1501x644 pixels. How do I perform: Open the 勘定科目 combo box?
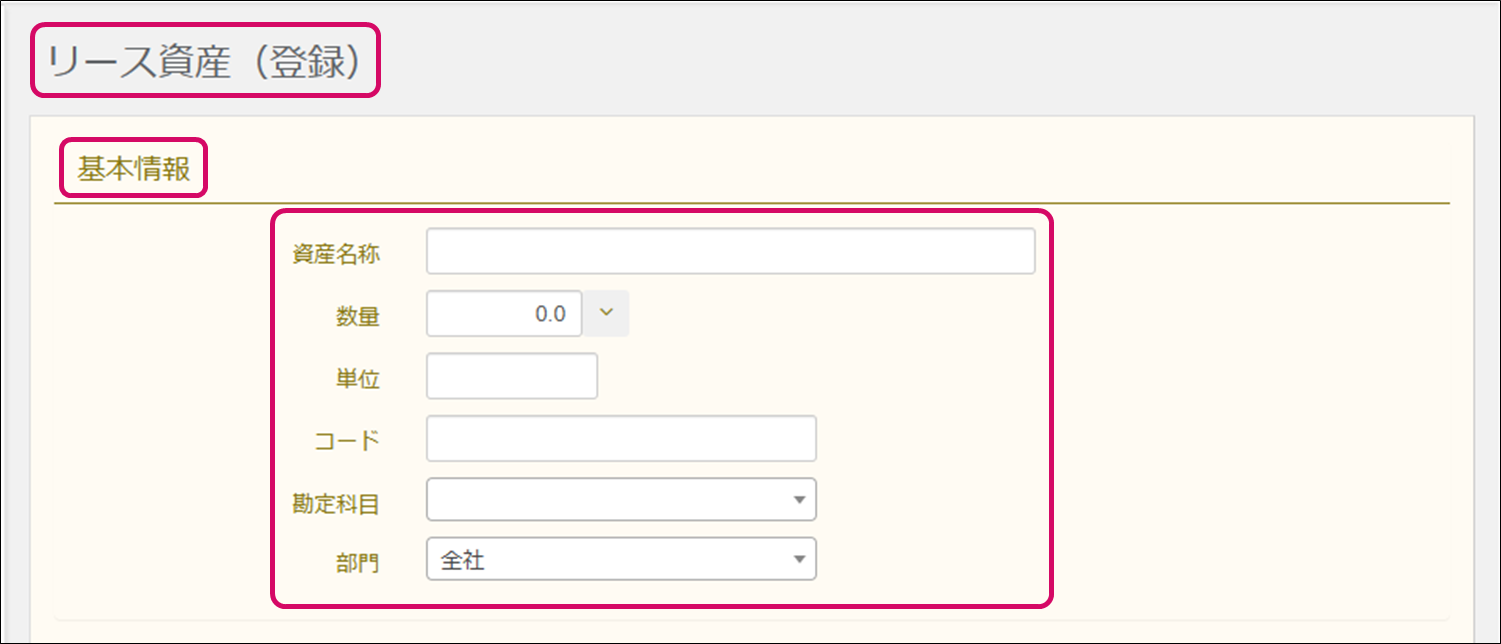(610, 500)
